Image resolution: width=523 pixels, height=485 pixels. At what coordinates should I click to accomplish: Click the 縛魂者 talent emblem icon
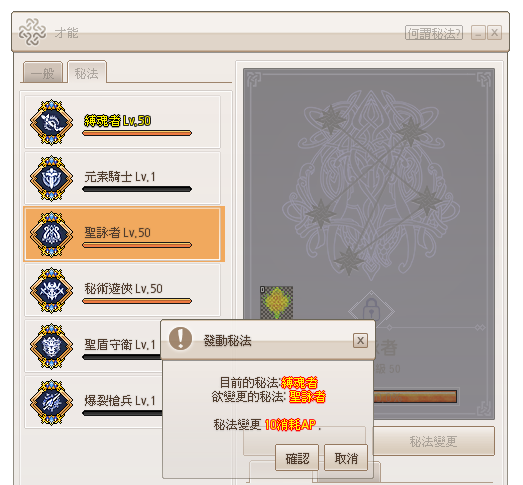[51, 122]
